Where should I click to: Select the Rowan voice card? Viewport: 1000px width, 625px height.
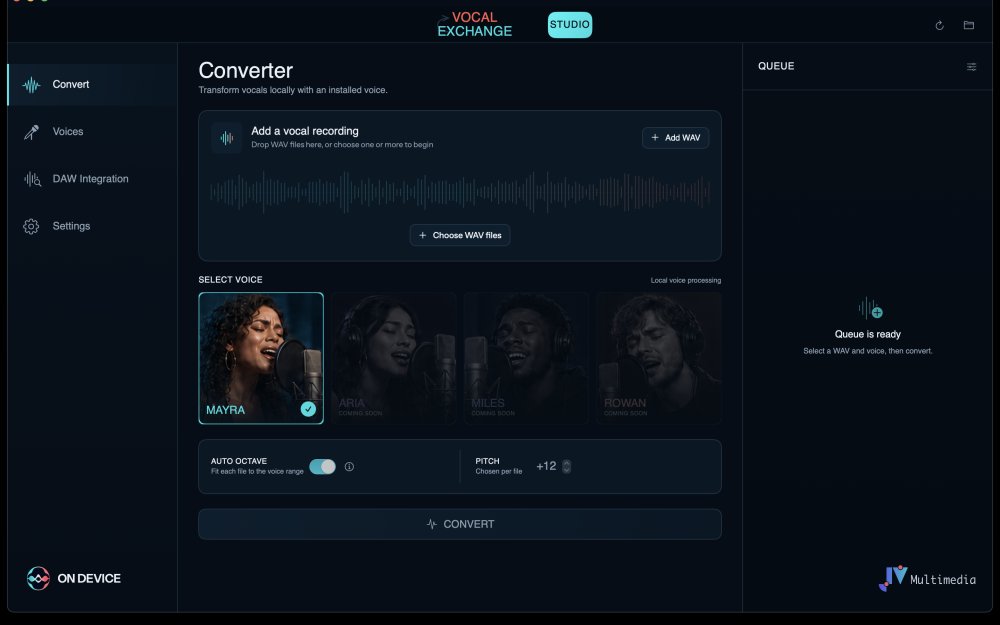659,358
